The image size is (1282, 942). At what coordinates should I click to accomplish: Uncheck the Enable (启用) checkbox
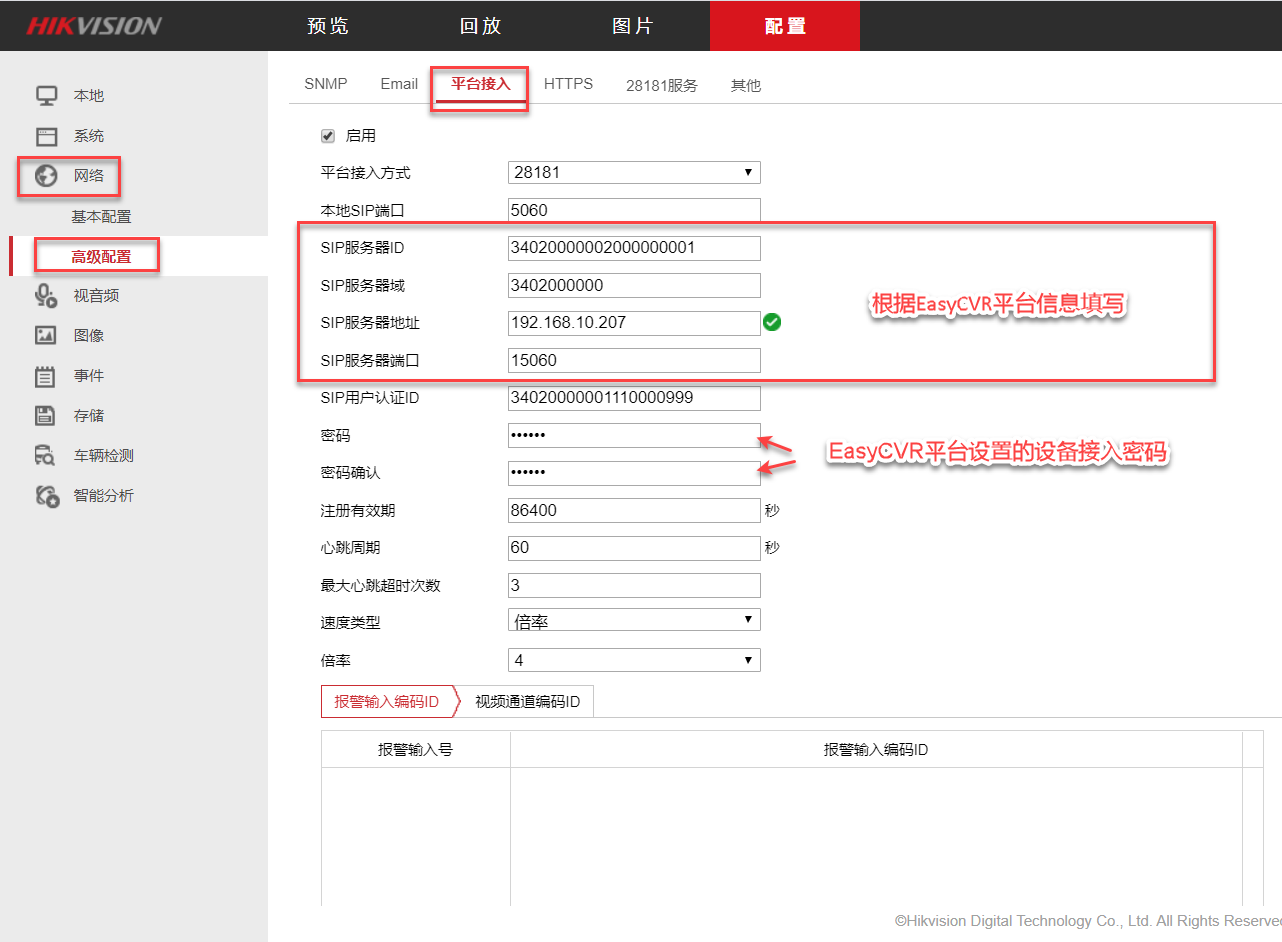[328, 136]
